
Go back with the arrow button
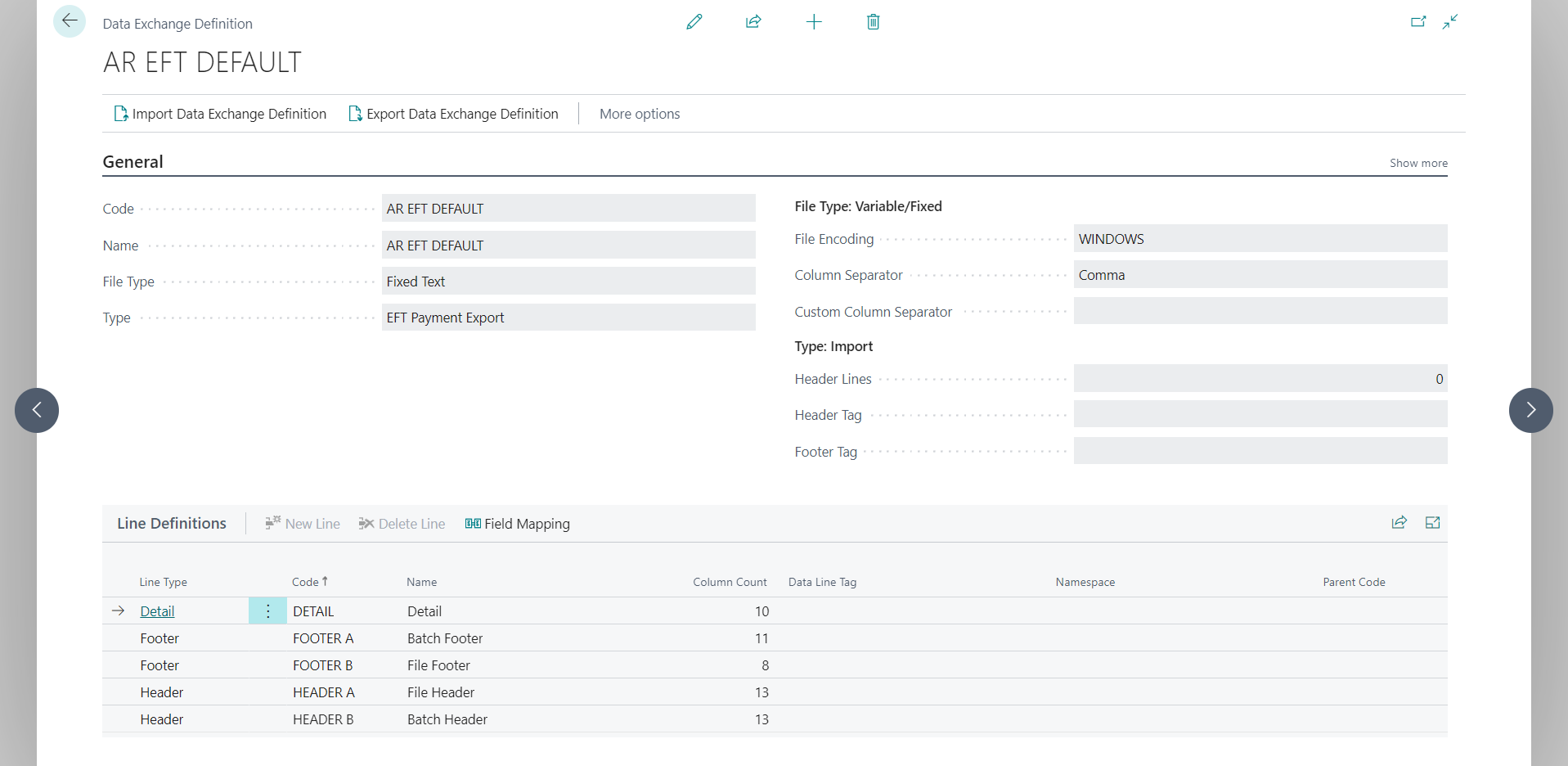(70, 21)
